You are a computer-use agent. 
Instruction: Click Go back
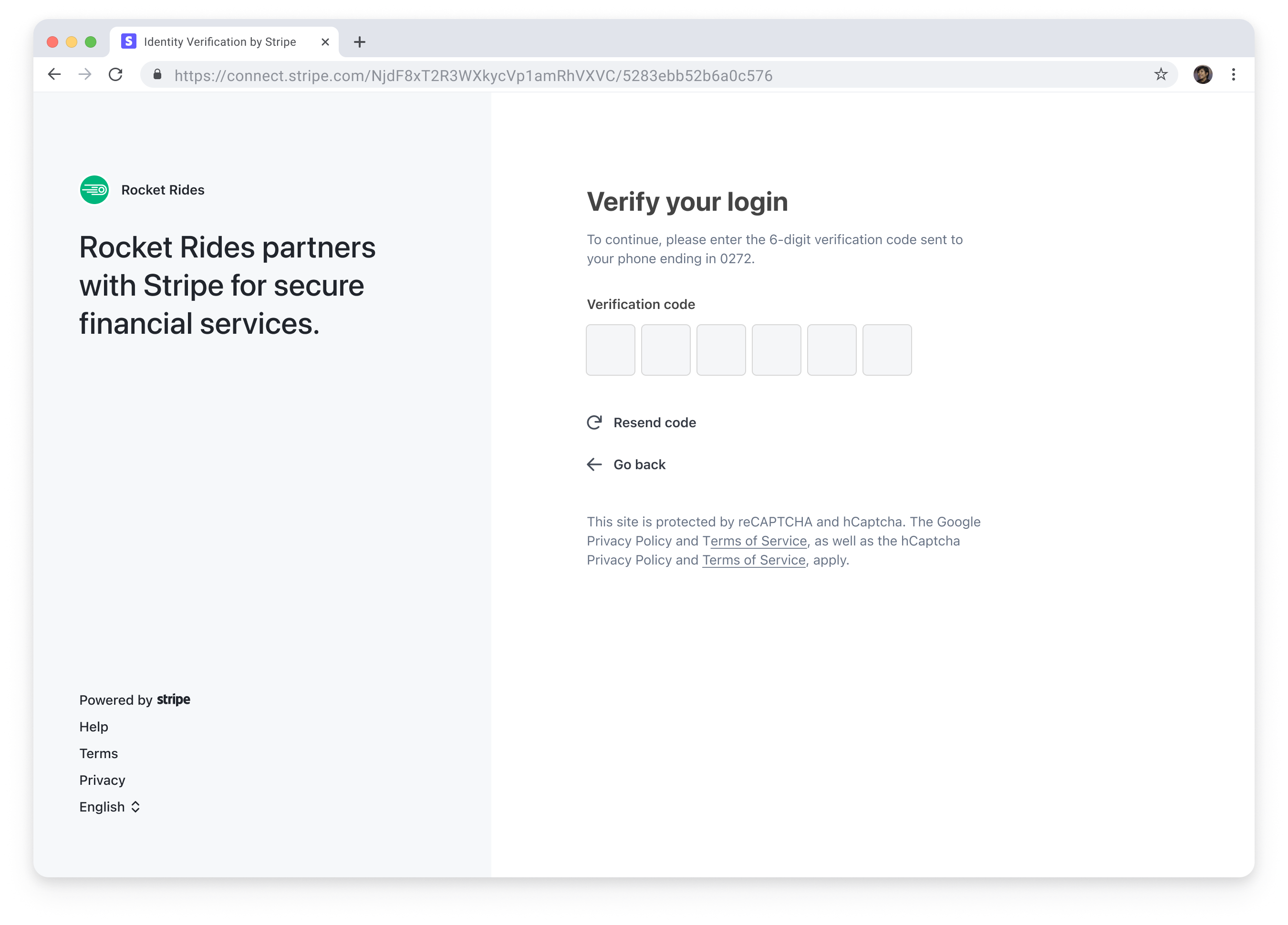(x=639, y=465)
